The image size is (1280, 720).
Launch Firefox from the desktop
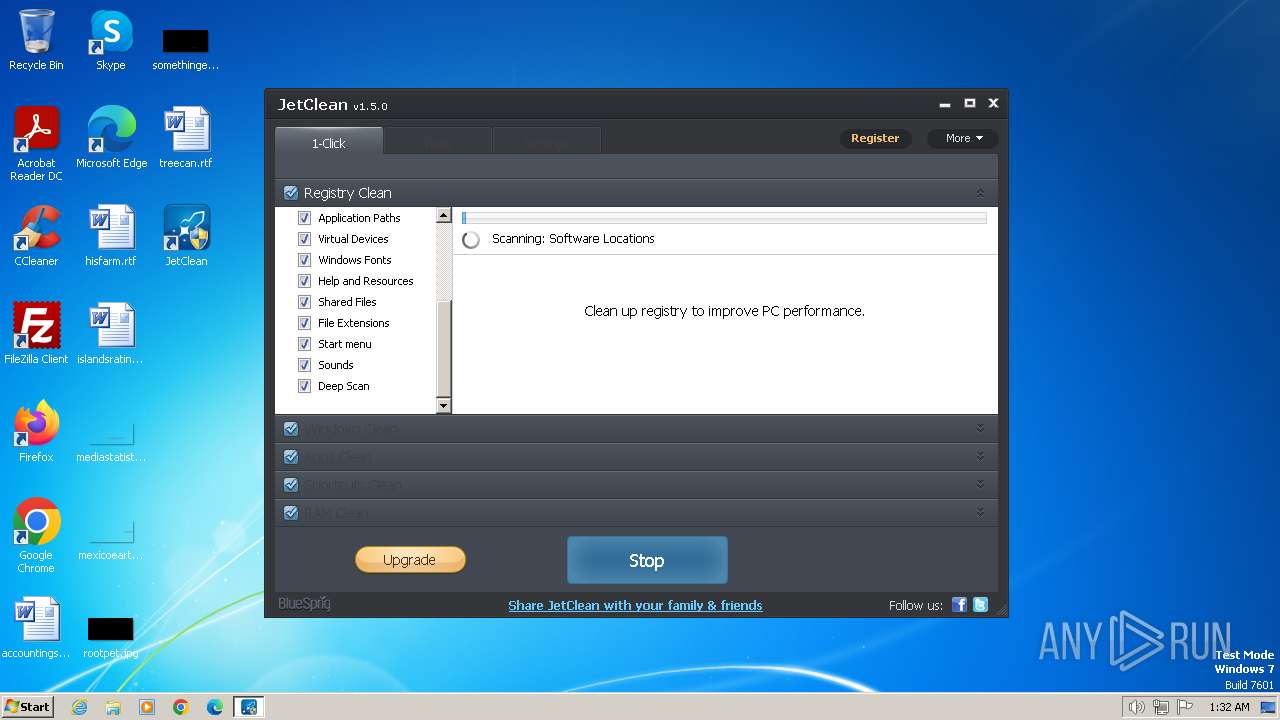point(36,432)
